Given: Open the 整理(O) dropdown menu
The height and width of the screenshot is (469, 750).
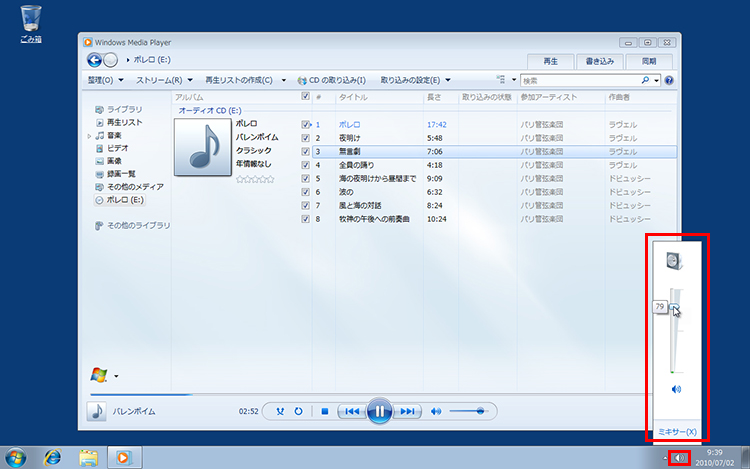Looking at the screenshot, I should coord(105,80).
